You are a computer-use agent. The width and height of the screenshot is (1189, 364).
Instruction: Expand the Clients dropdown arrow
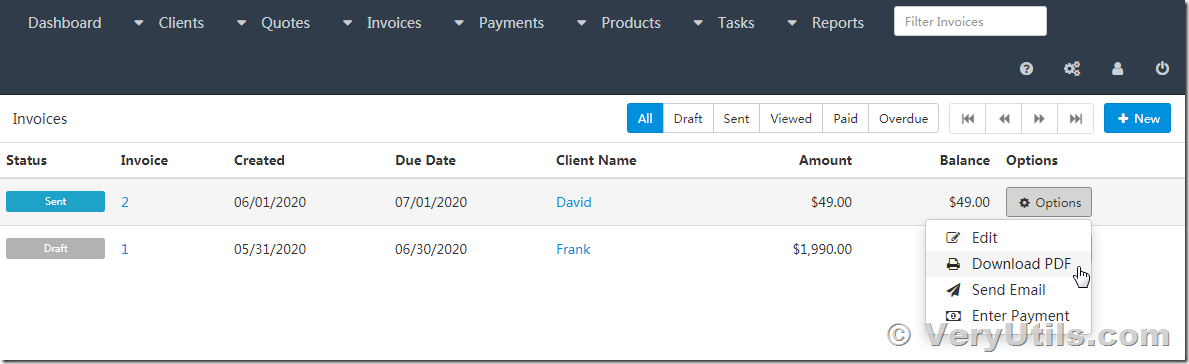pyautogui.click(x=138, y=23)
